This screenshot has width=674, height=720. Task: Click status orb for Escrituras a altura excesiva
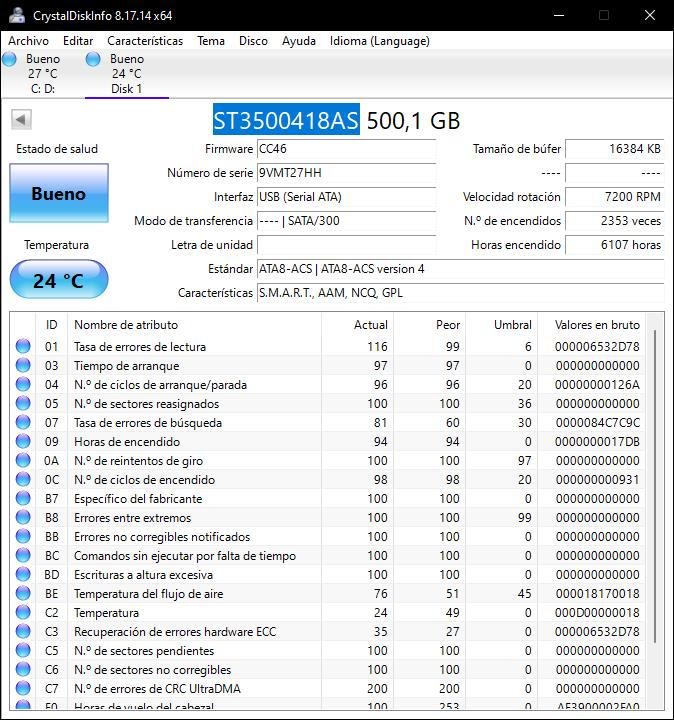click(23, 574)
